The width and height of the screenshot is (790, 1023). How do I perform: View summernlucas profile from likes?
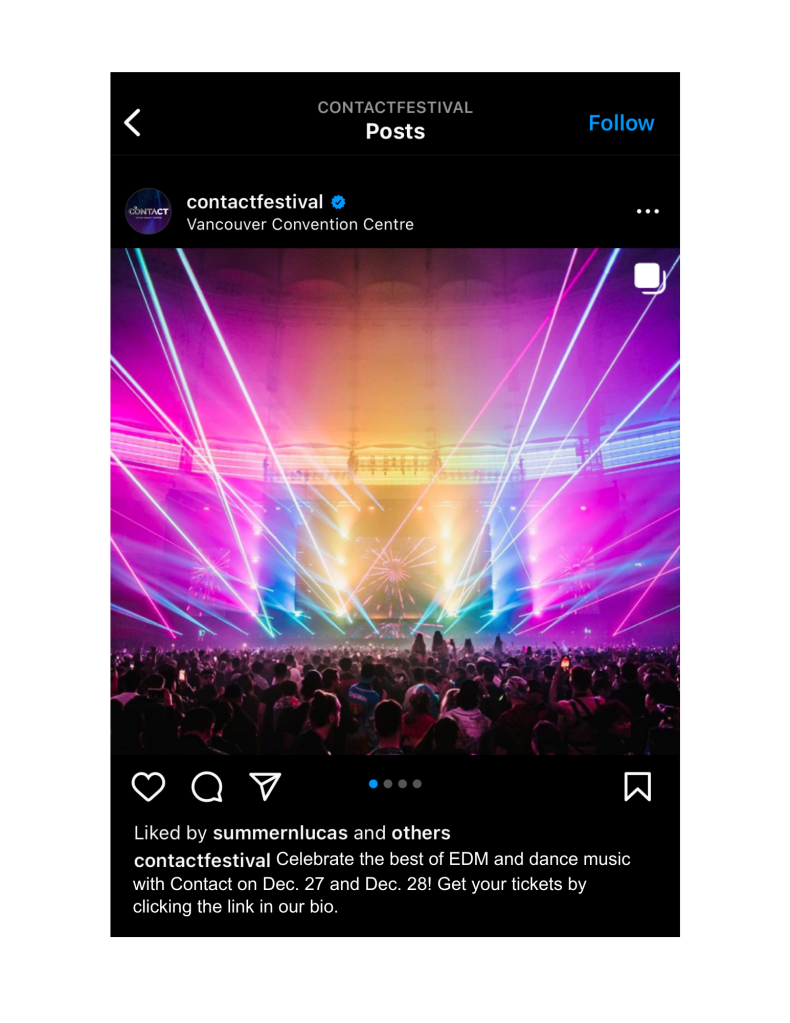pos(281,832)
